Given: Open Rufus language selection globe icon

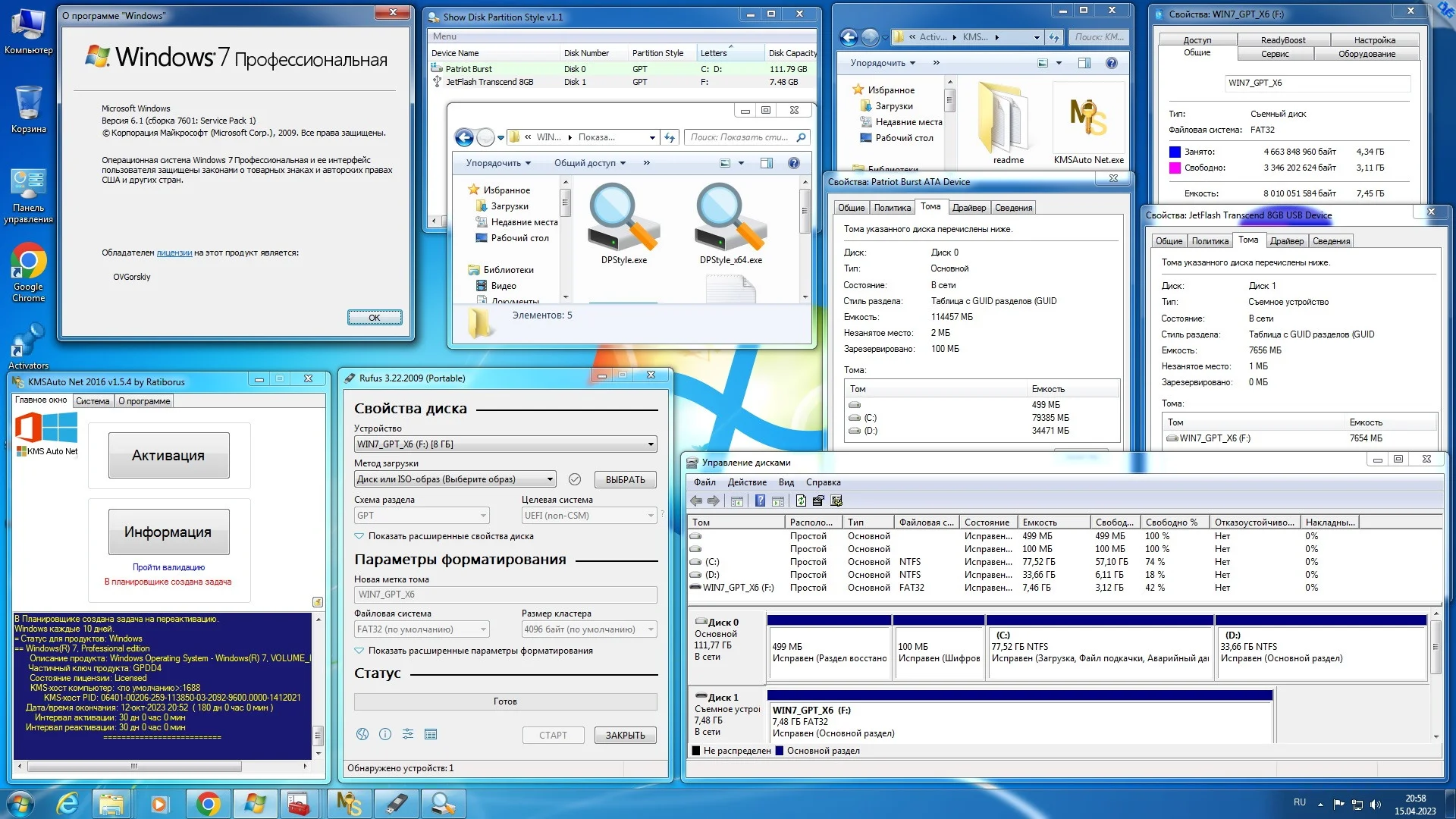Looking at the screenshot, I should click(x=362, y=734).
